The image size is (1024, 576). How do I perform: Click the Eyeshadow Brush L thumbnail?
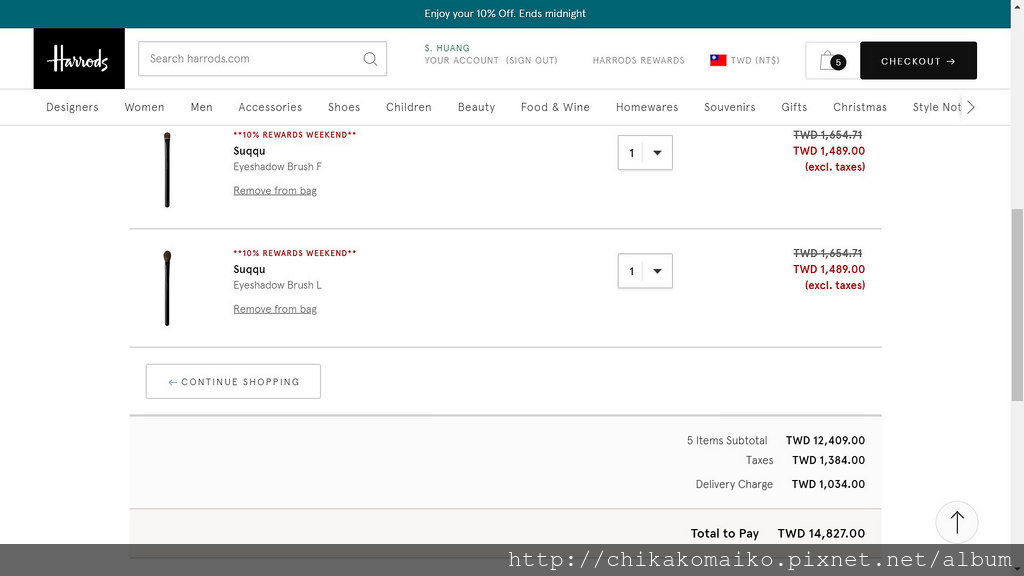click(x=167, y=288)
